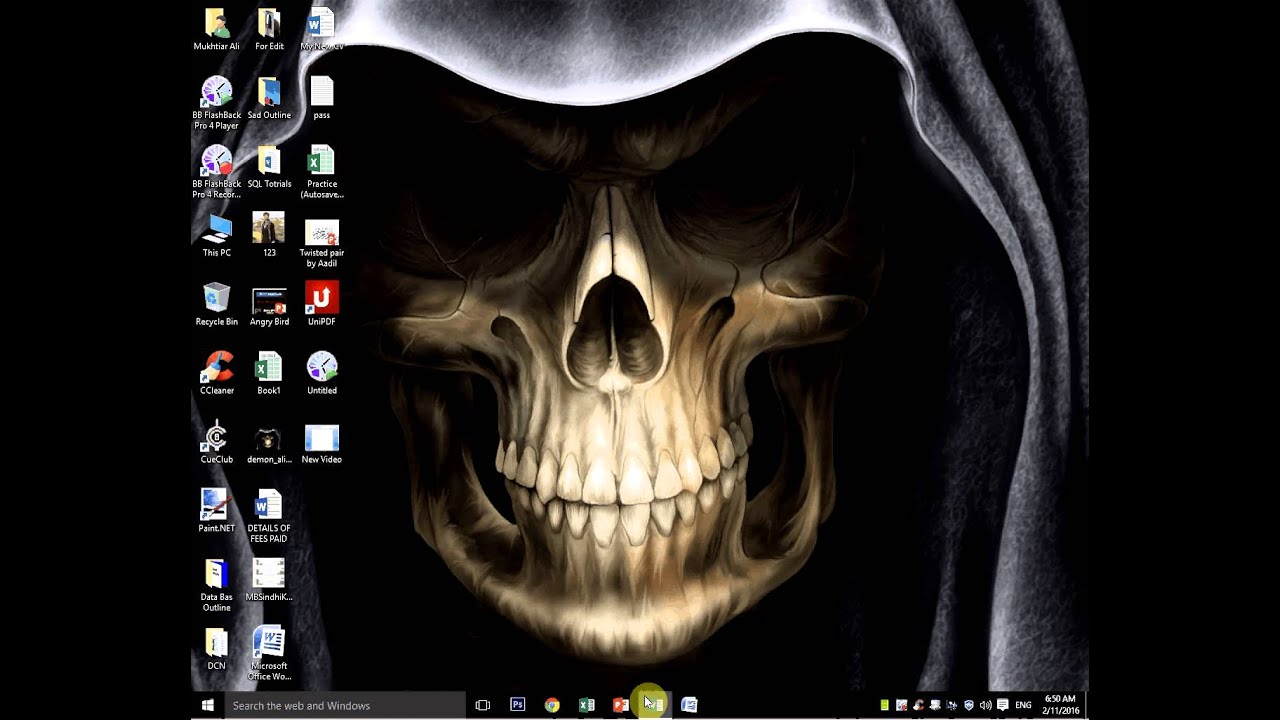The height and width of the screenshot is (720, 1280).
Task: Open the Sad Outline folder
Action: (x=269, y=98)
